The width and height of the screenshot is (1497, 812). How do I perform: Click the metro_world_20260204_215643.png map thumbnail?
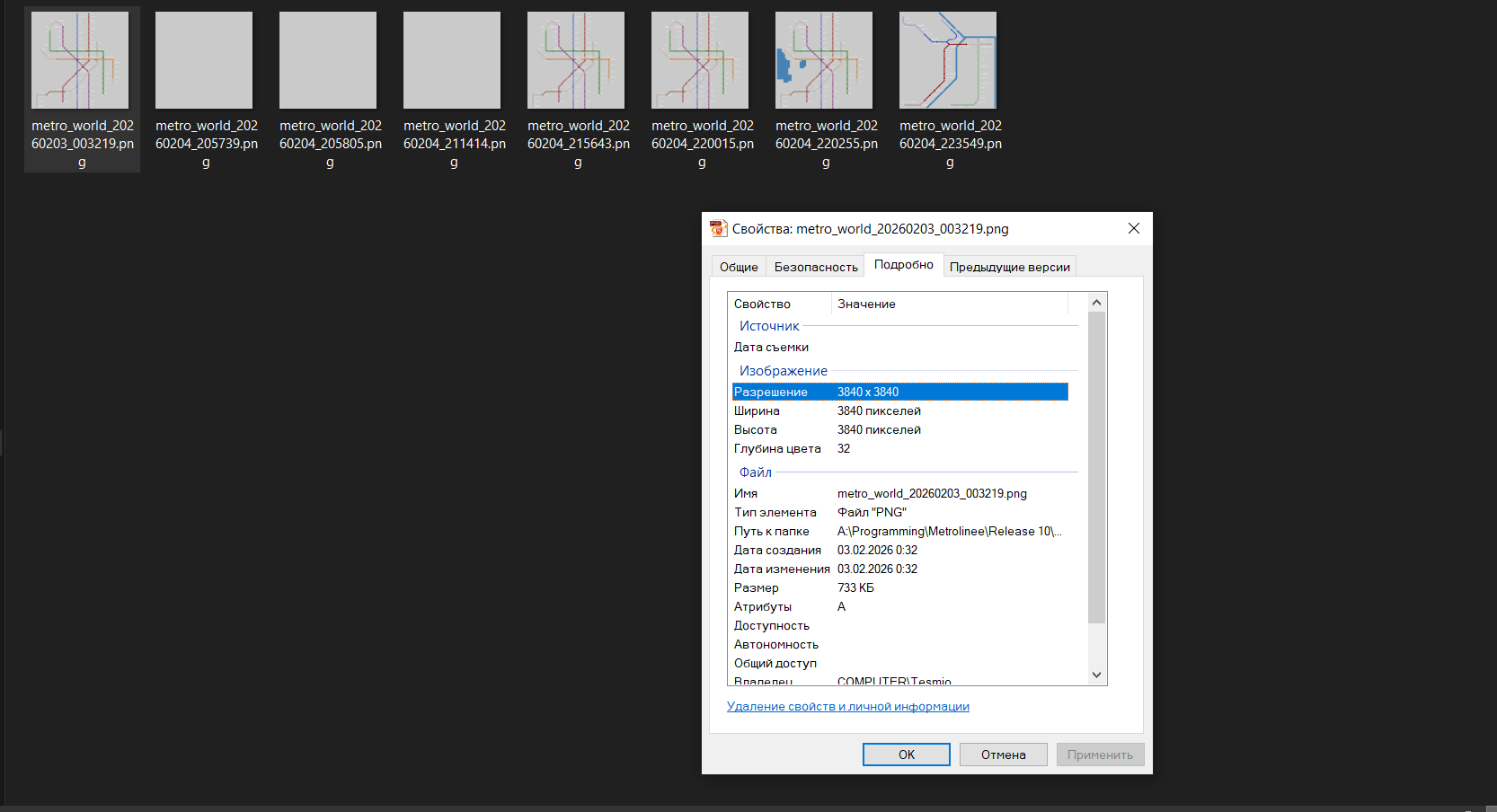click(576, 61)
